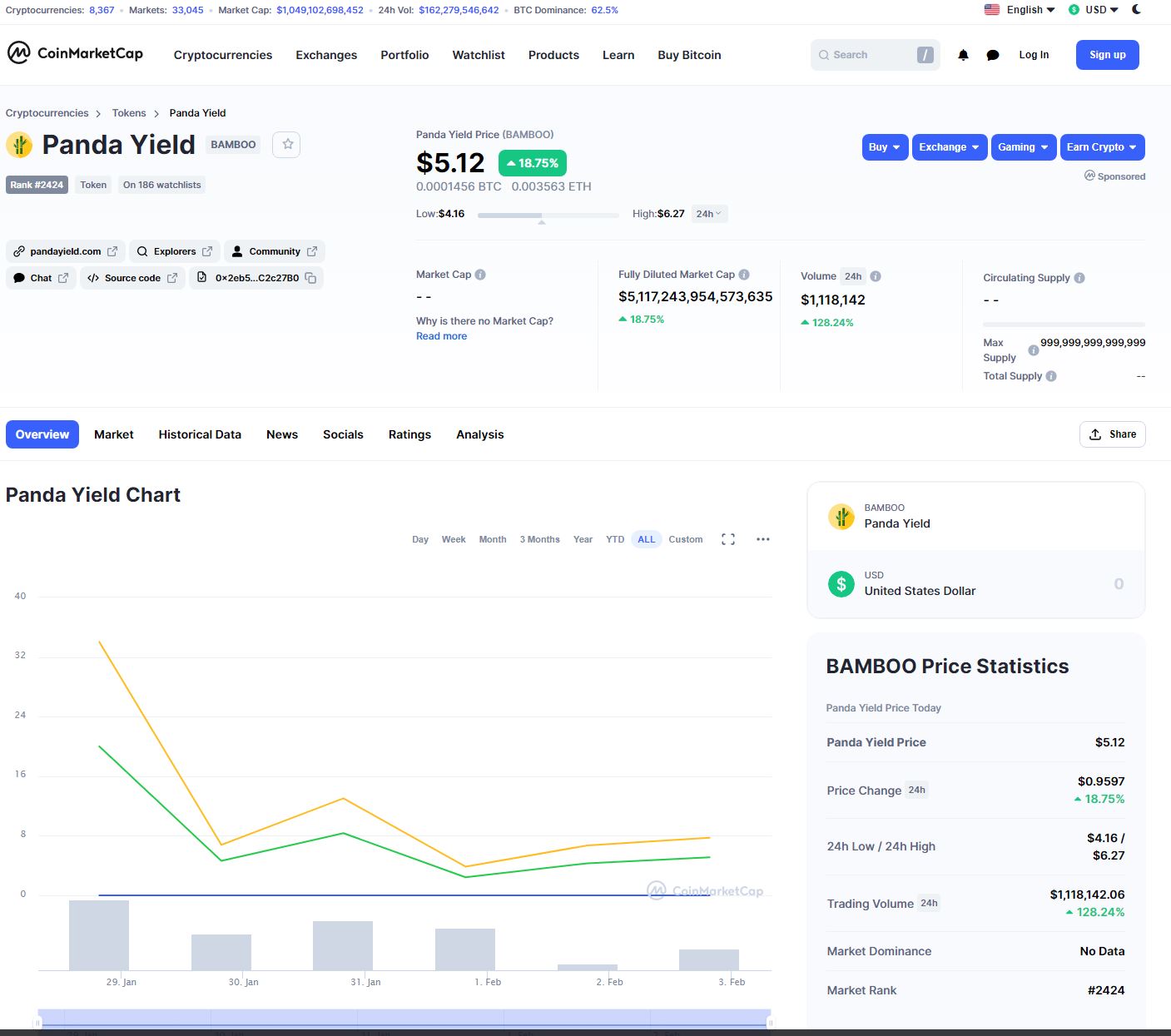Open Products nav menu

(553, 55)
